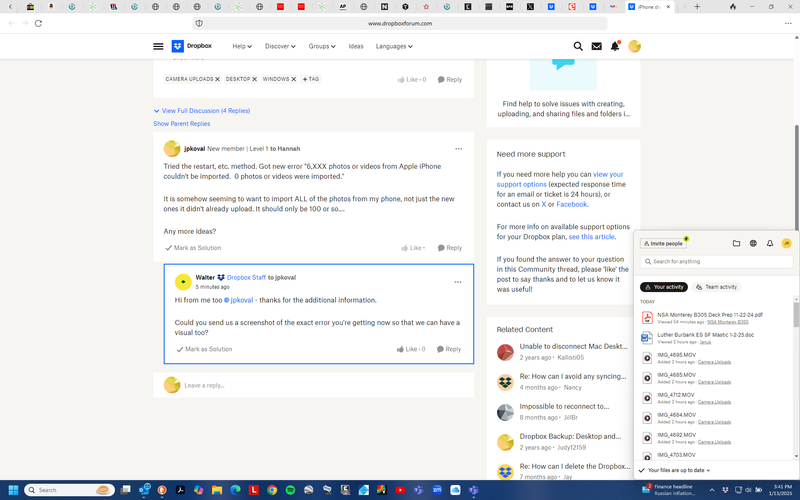Open the private messages envelope icon
Image resolution: width=800 pixels, height=500 pixels.
596,46
